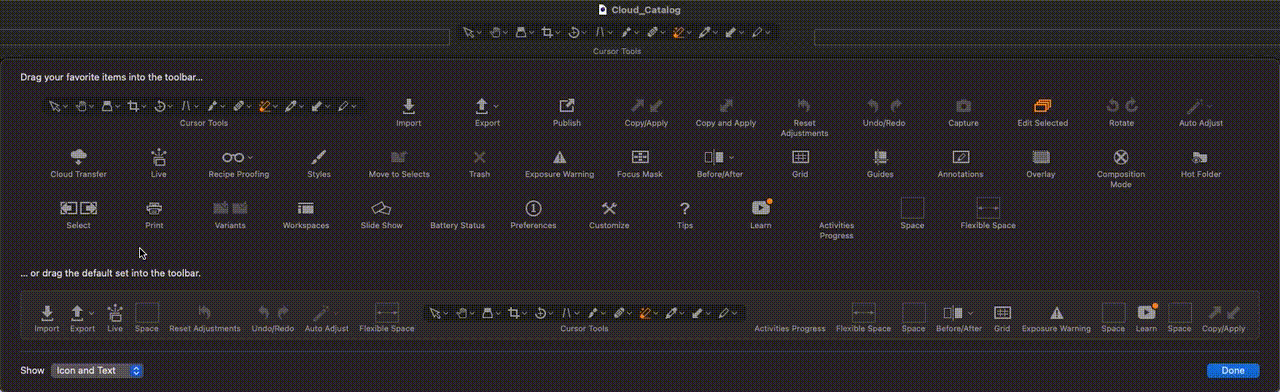Click the Move to Selects item
Viewport: 1280px width, 392px height.
[399, 163]
